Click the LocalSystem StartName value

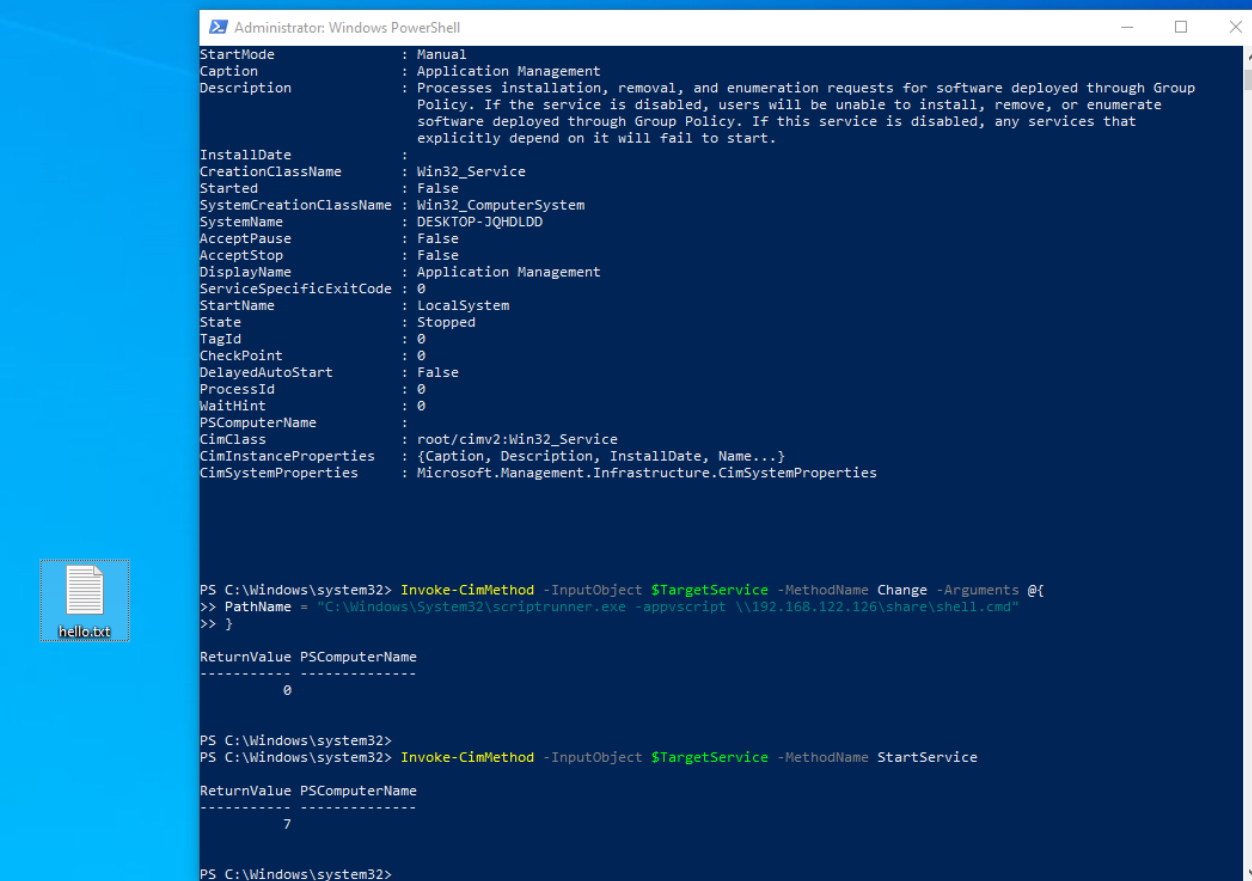(462, 305)
